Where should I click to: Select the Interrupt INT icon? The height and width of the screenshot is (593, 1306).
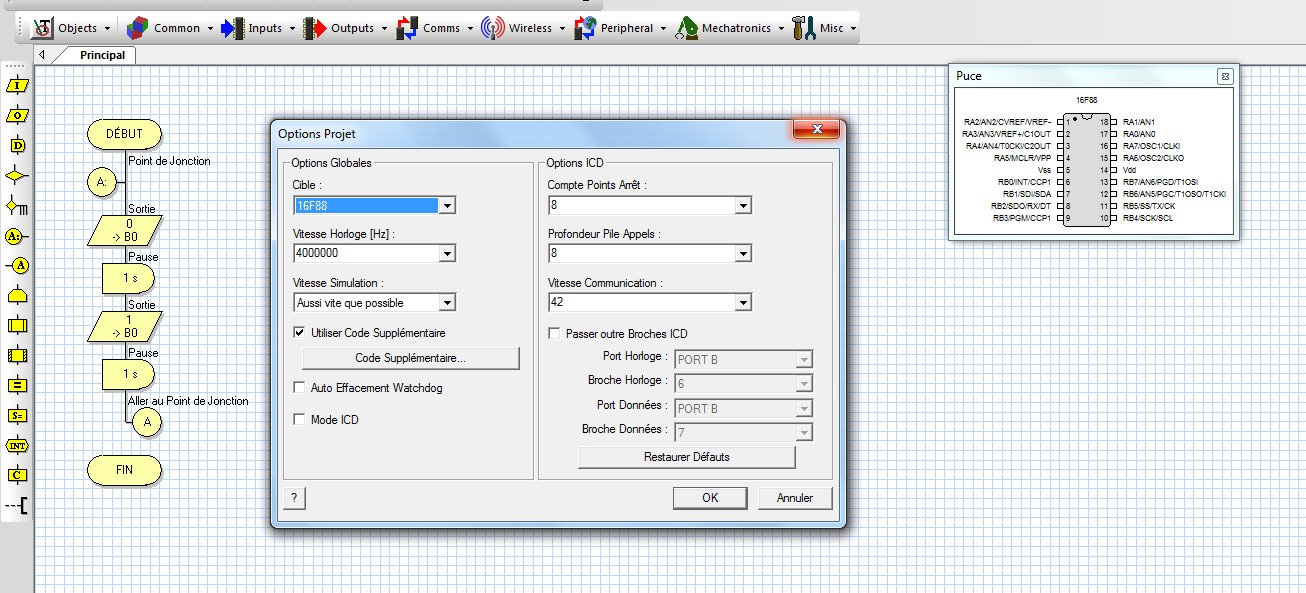[18, 445]
